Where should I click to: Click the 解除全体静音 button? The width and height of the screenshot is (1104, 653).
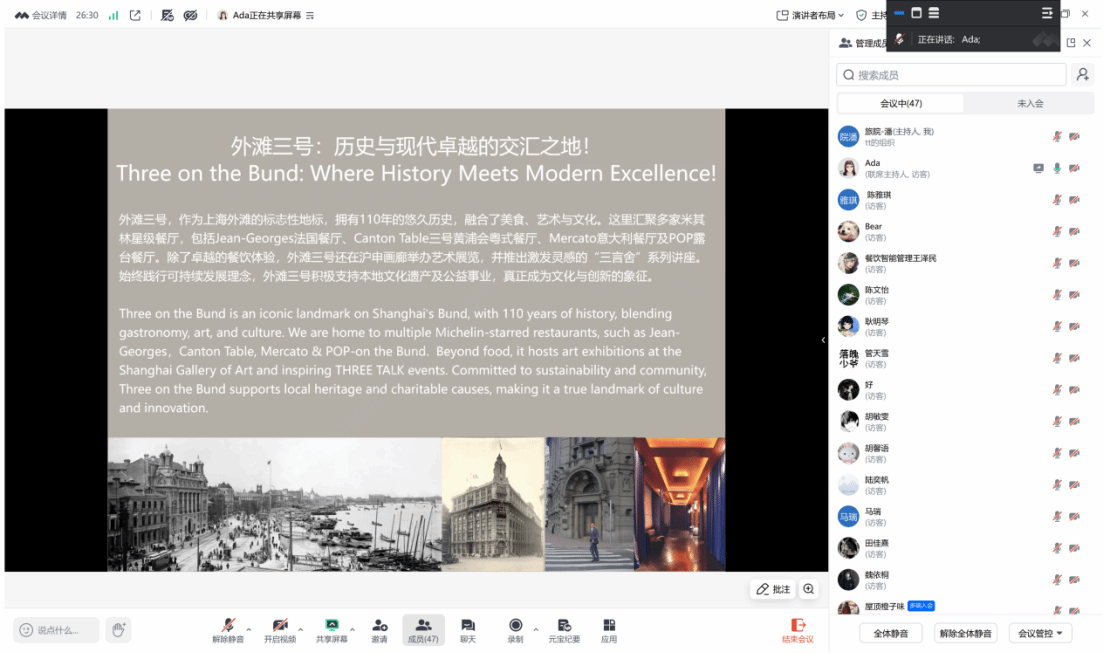965,633
